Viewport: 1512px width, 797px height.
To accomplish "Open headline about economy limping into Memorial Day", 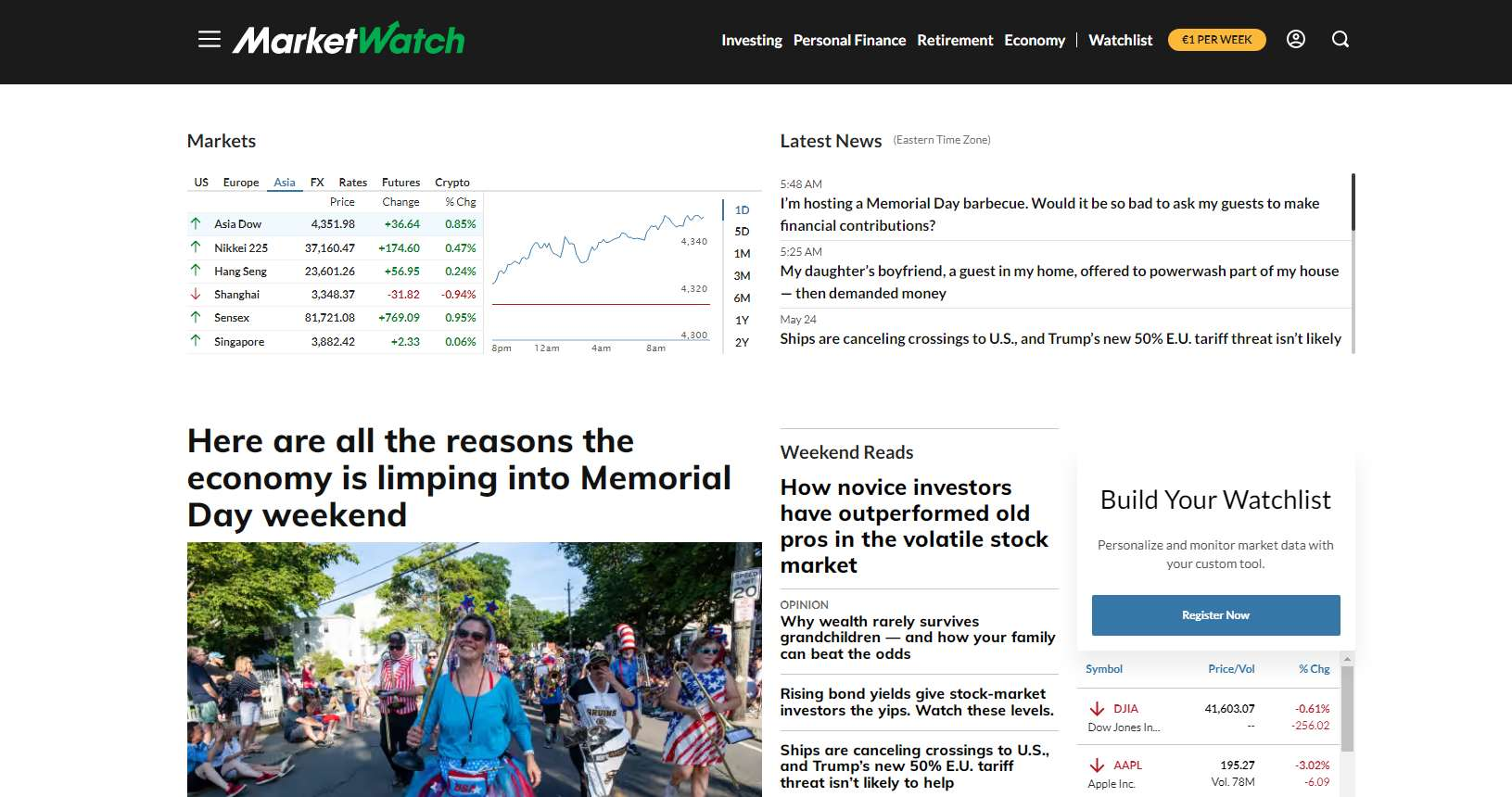I will (459, 477).
